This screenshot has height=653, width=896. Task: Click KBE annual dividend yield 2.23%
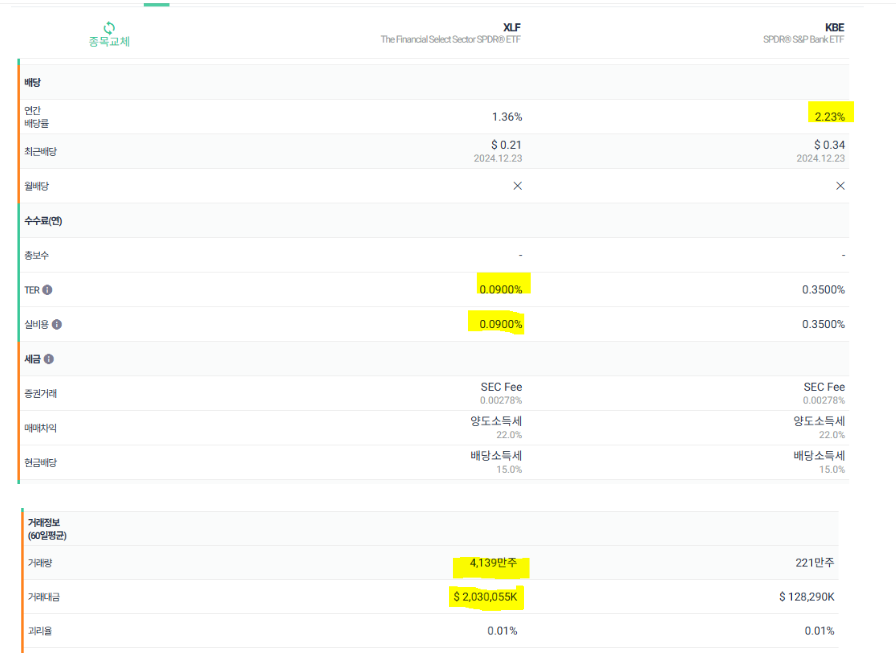830,117
